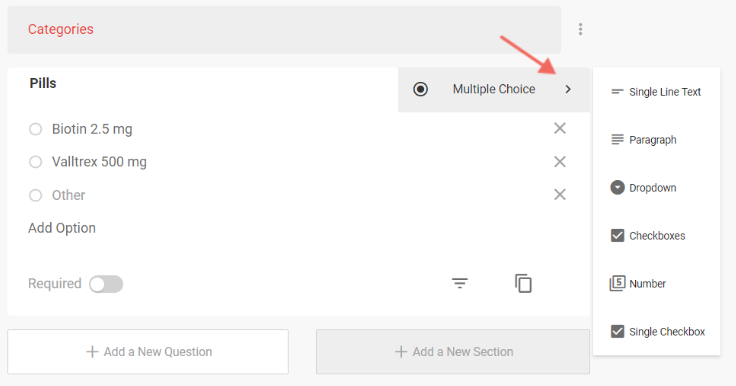Click Add Option under the answers
Viewport: 736px width, 386px height.
pos(62,228)
